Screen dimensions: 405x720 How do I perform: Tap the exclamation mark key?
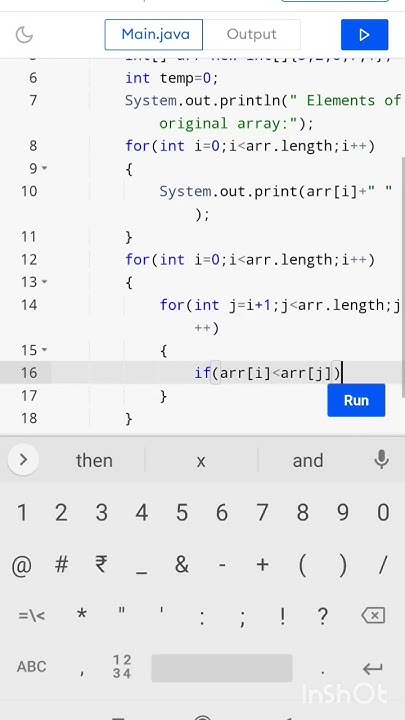(x=283, y=615)
